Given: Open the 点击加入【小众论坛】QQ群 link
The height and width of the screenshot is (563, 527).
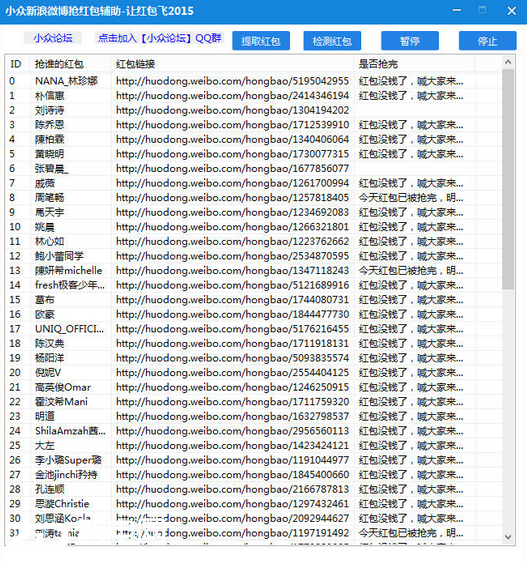Looking at the screenshot, I should (160, 38).
